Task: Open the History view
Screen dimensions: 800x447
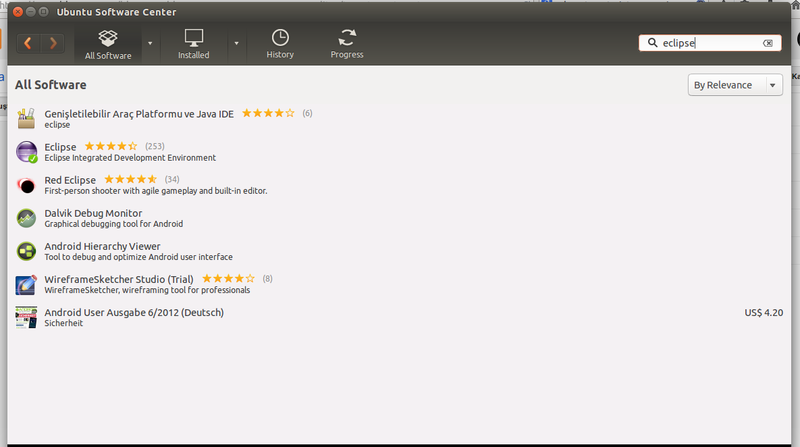Action: click(x=280, y=44)
